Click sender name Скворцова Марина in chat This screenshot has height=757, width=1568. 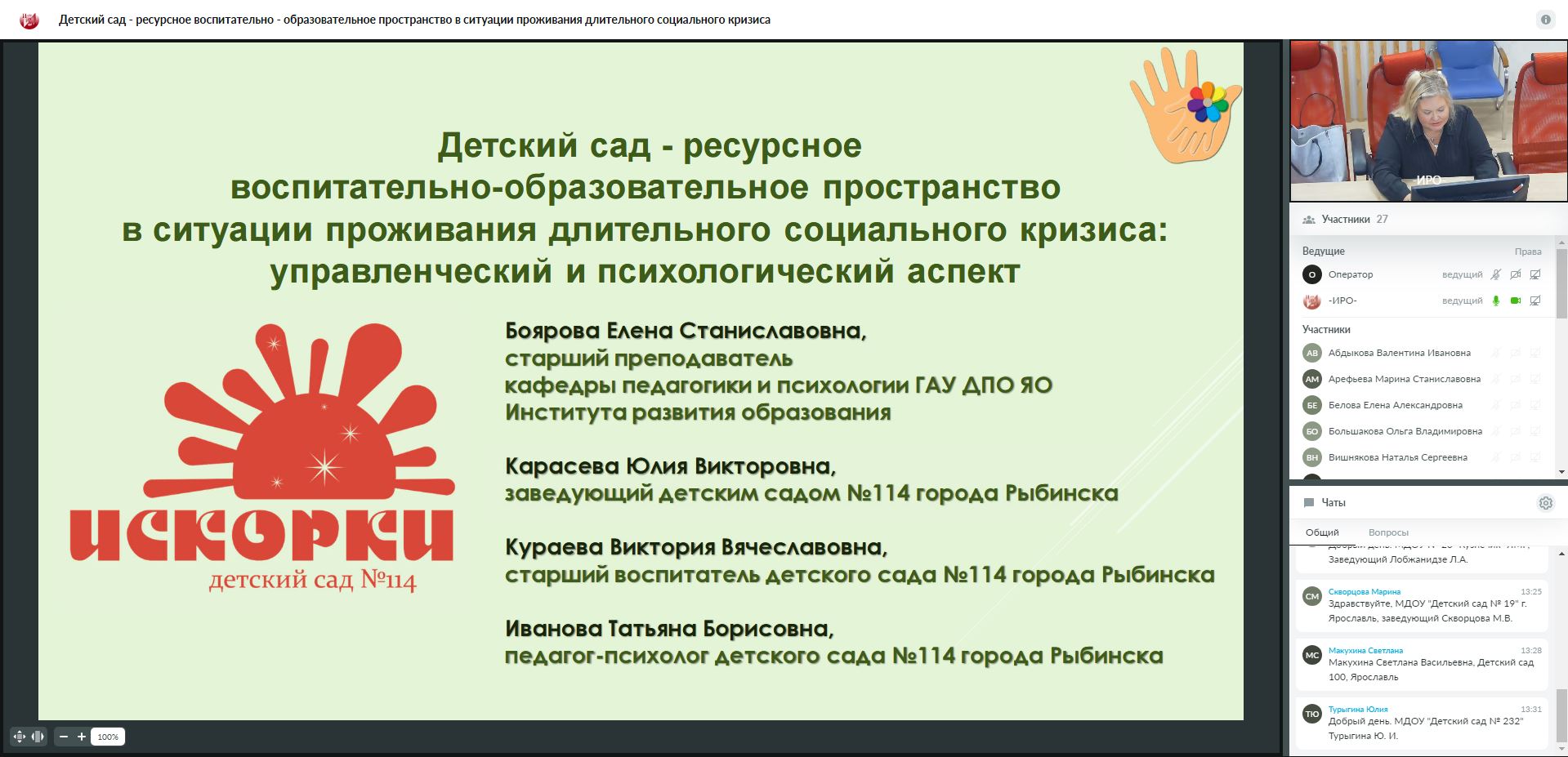pos(1365,592)
